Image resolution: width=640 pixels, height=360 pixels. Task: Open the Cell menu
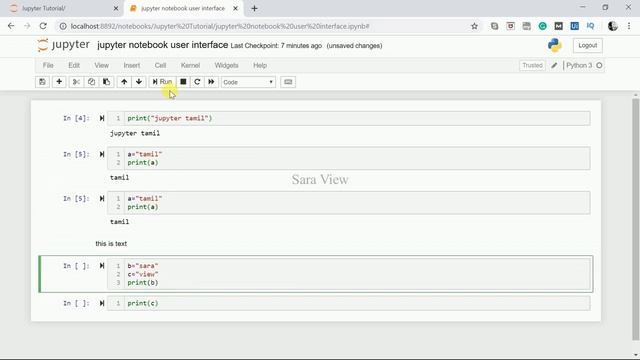(x=160, y=65)
